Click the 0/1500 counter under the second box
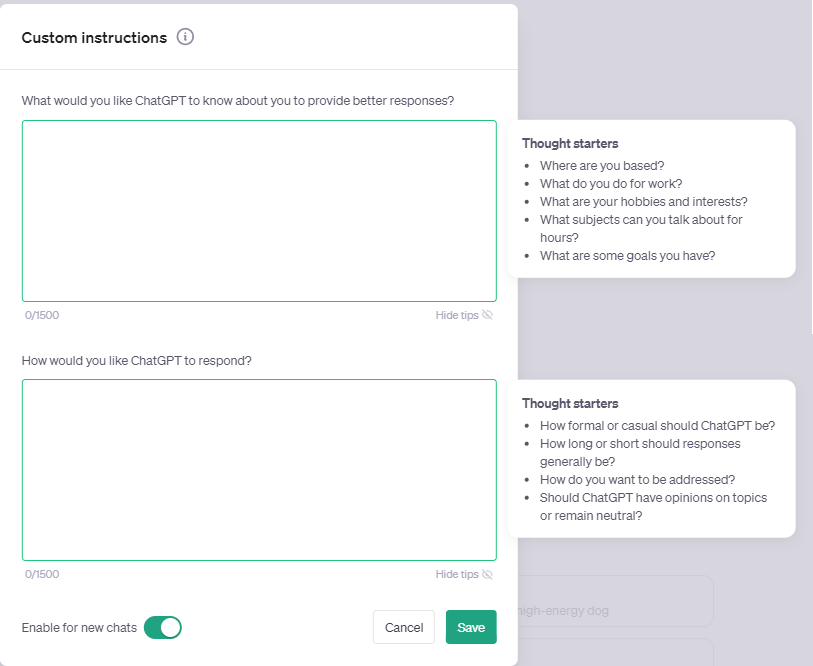 (x=42, y=574)
